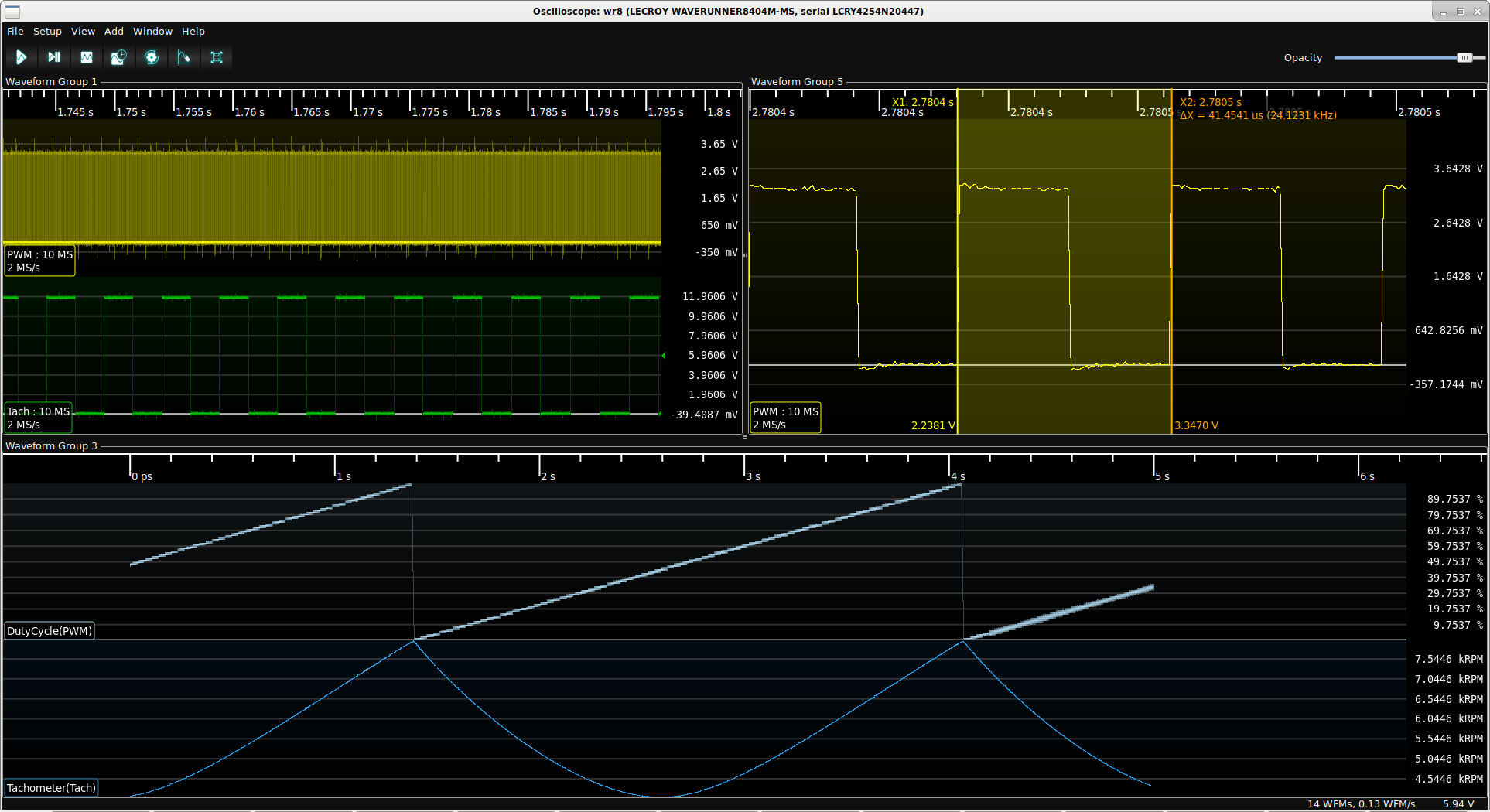Click the ΔX = 41.4541 us readout
The width and height of the screenshot is (1490, 812).
(1258, 115)
